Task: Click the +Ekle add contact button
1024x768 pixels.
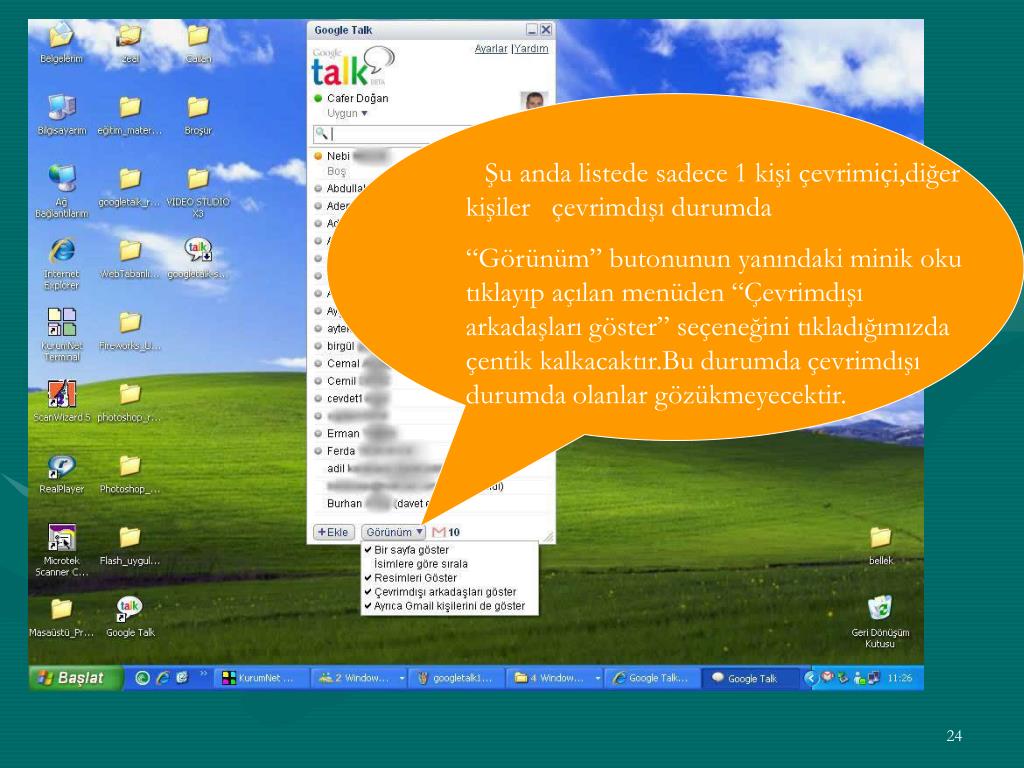Action: [334, 532]
